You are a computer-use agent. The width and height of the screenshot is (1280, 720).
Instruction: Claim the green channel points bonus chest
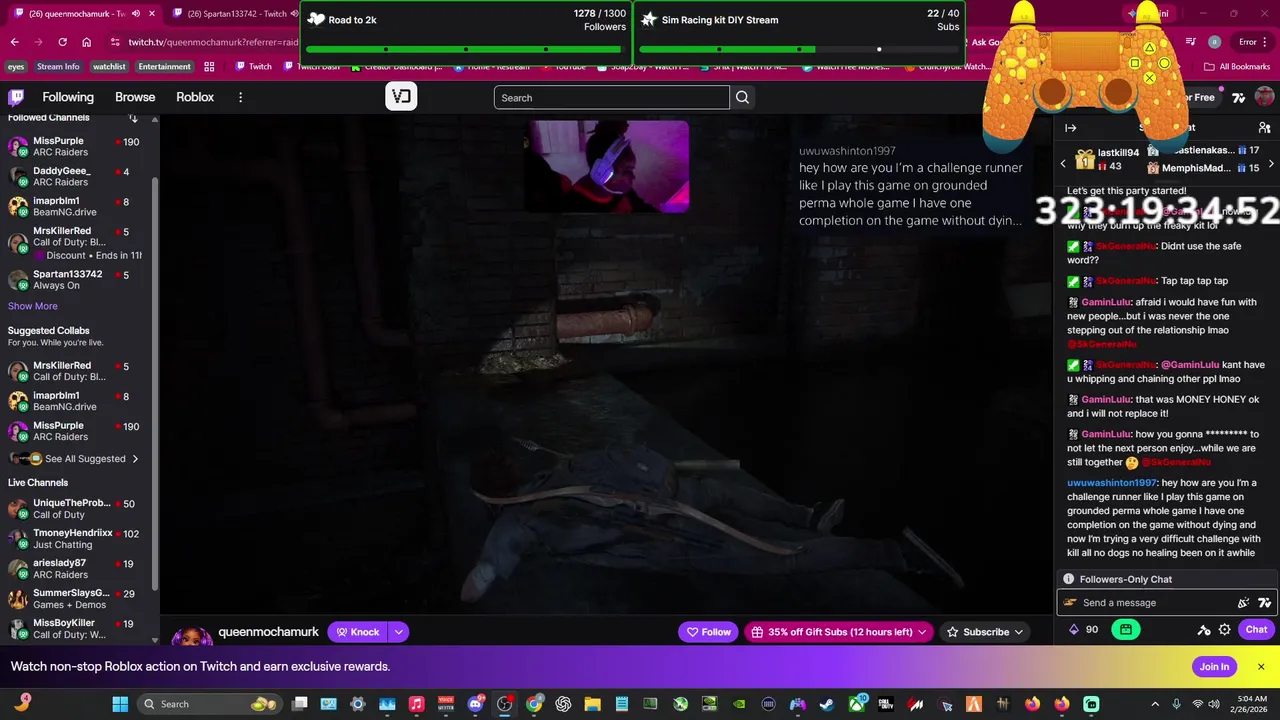pos(1126,629)
